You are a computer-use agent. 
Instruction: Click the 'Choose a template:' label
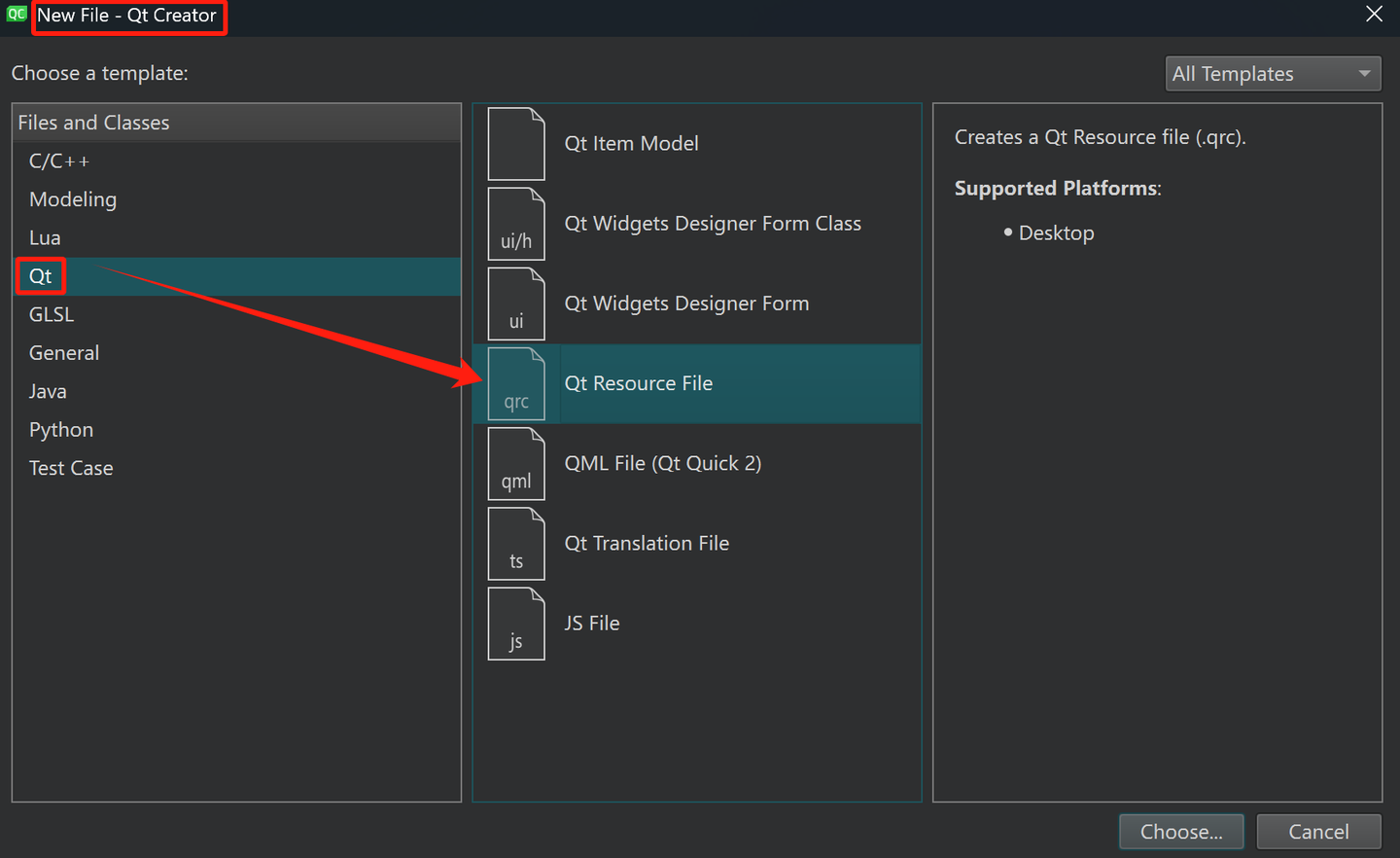tap(100, 74)
